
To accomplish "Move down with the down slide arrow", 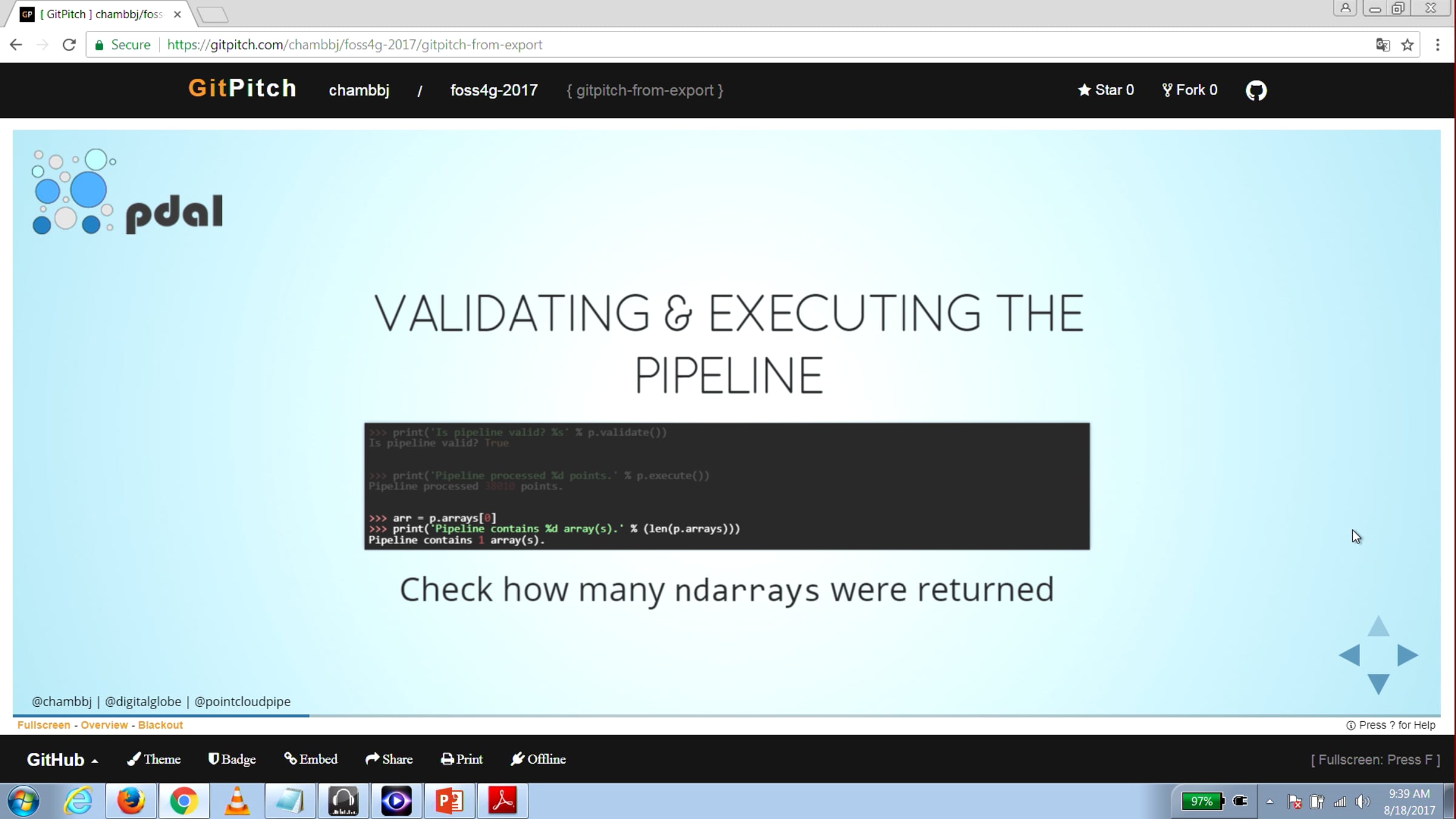I will tap(1378, 684).
